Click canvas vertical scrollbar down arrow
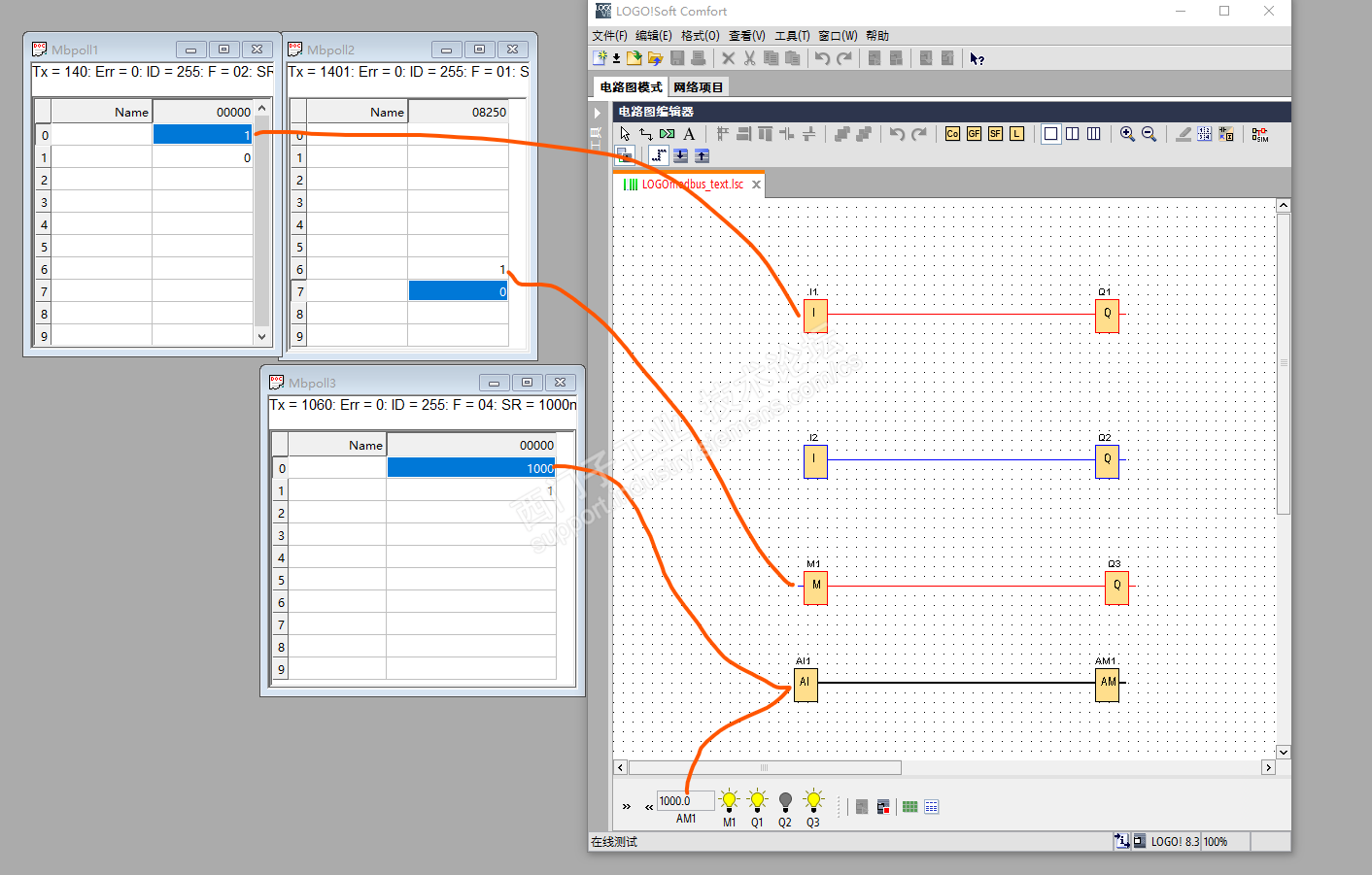This screenshot has width=1372, height=875. pos(1284,752)
